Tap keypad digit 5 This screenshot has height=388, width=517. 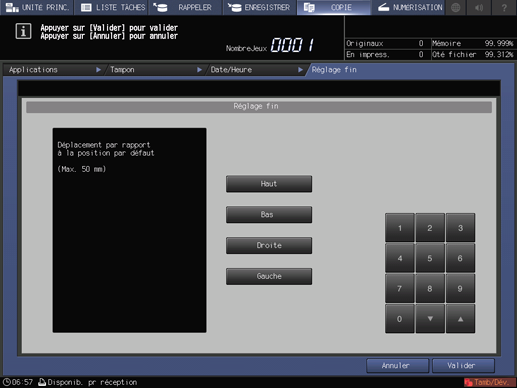(430, 258)
